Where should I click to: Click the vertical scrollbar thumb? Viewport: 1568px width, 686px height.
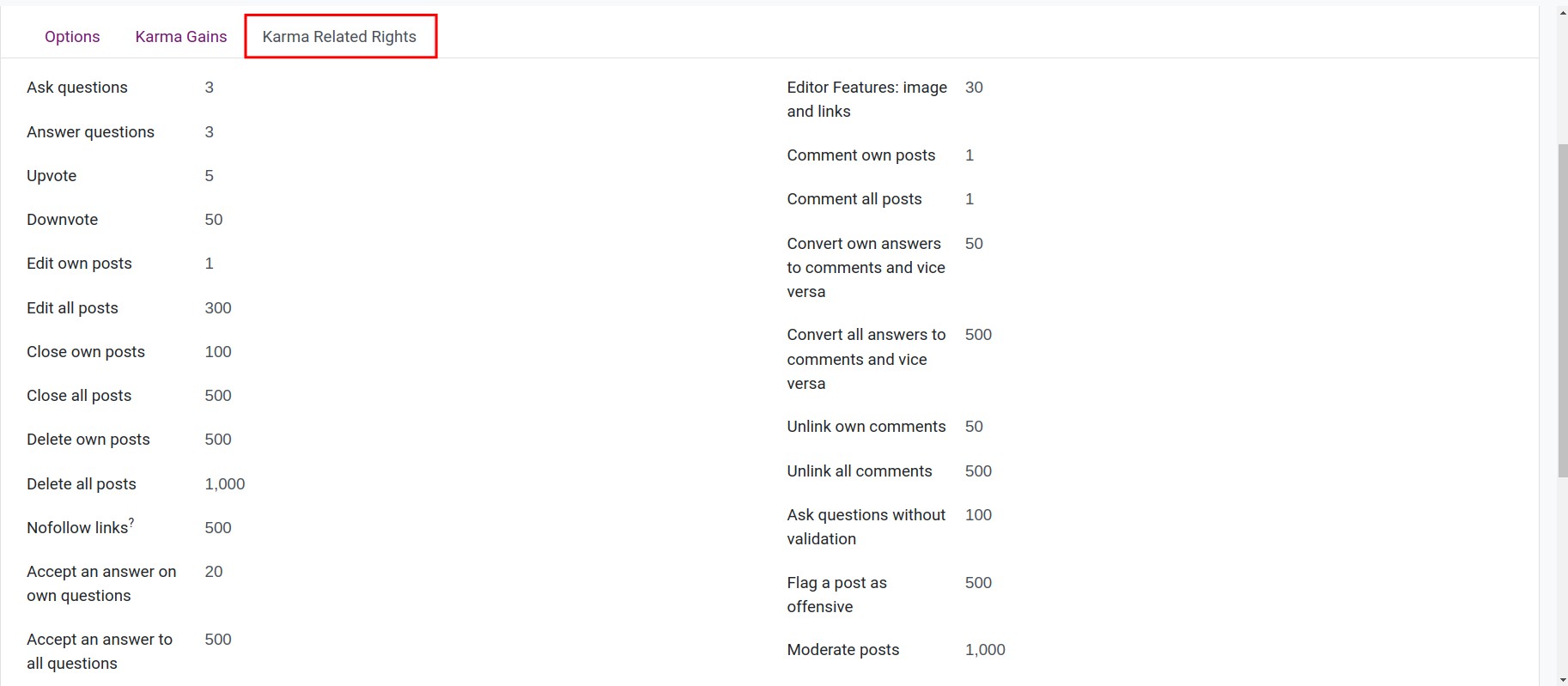(1562, 309)
